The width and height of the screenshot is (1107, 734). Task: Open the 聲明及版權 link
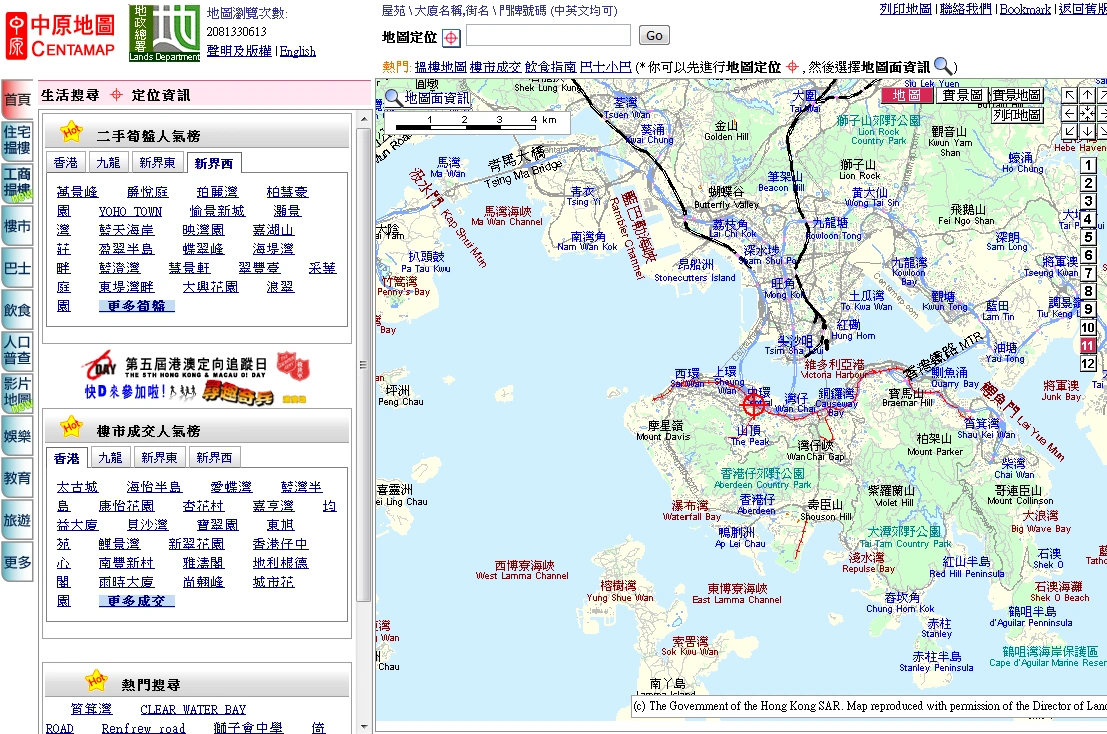point(239,52)
